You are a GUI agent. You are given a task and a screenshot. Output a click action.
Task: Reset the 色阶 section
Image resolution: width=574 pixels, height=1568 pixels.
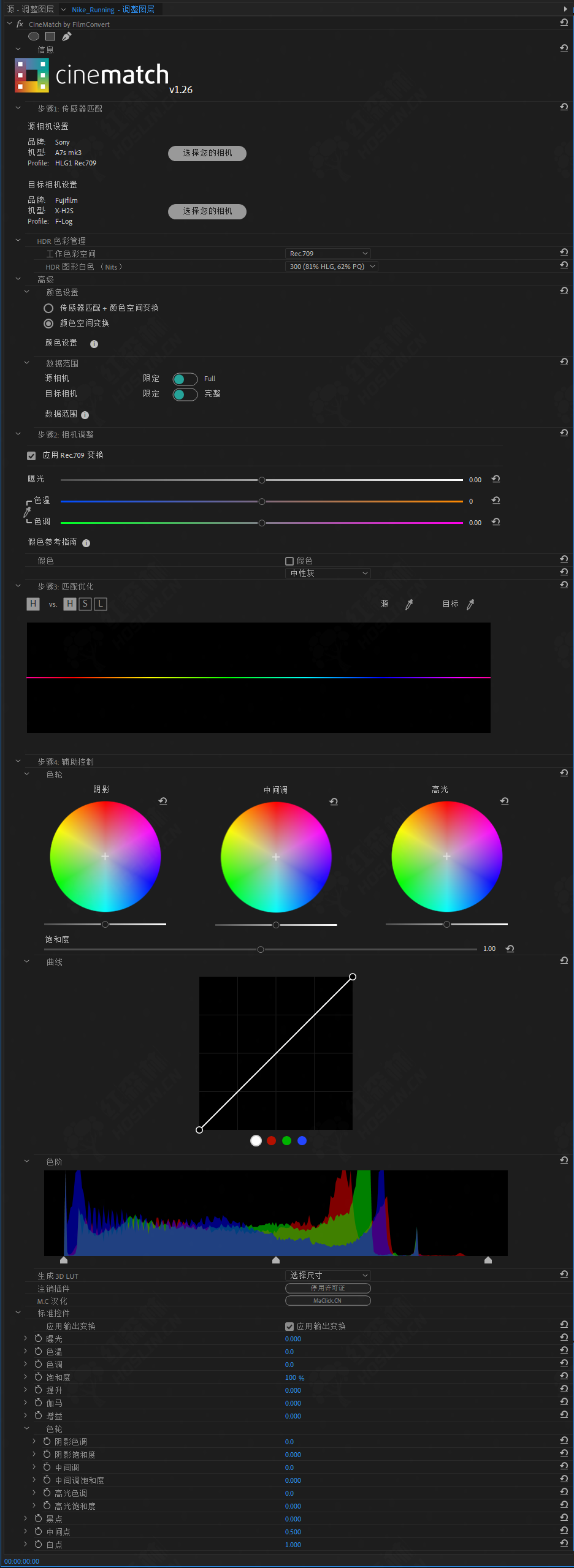[x=564, y=1160]
